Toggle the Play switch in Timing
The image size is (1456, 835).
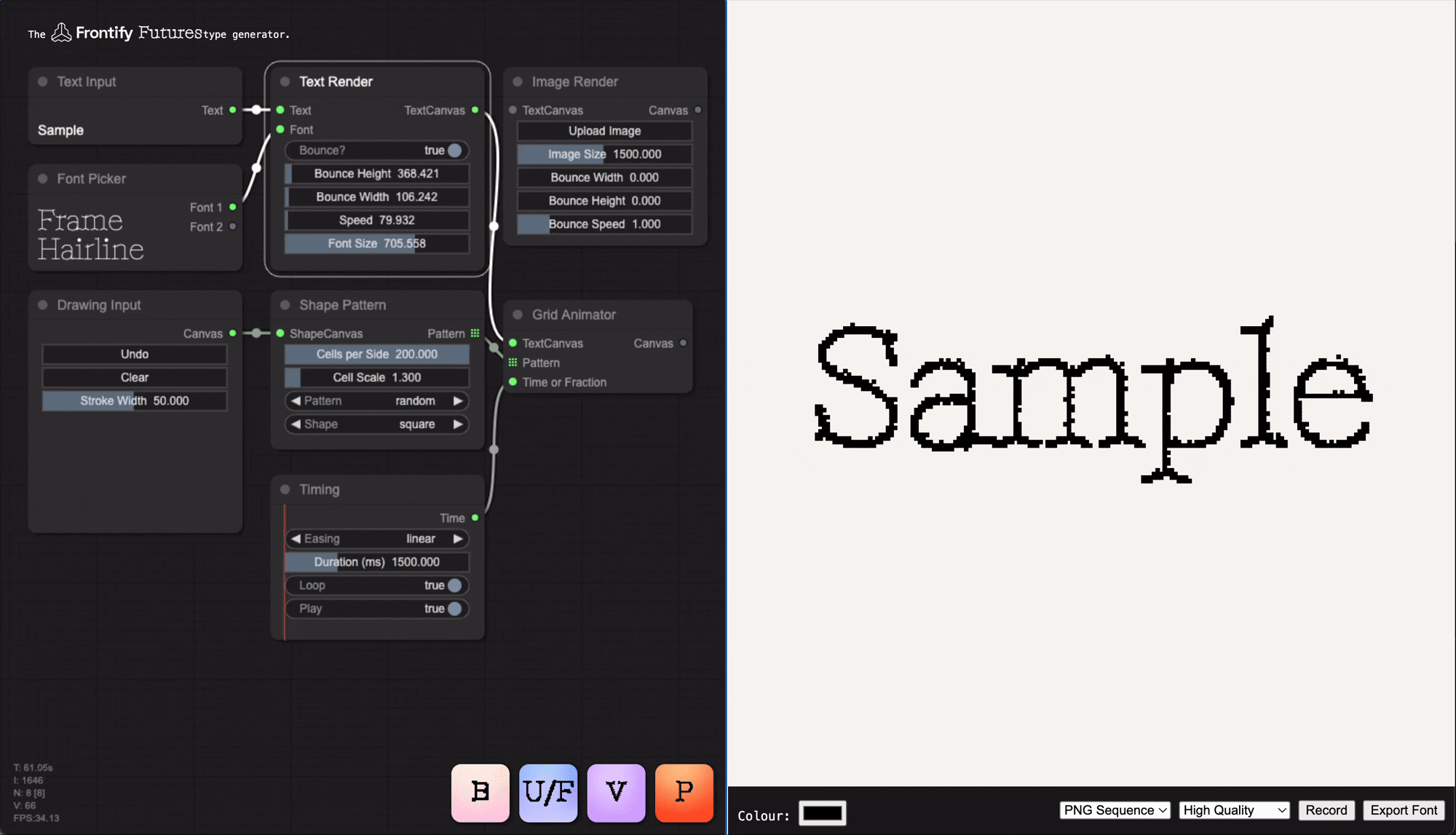[x=454, y=609]
